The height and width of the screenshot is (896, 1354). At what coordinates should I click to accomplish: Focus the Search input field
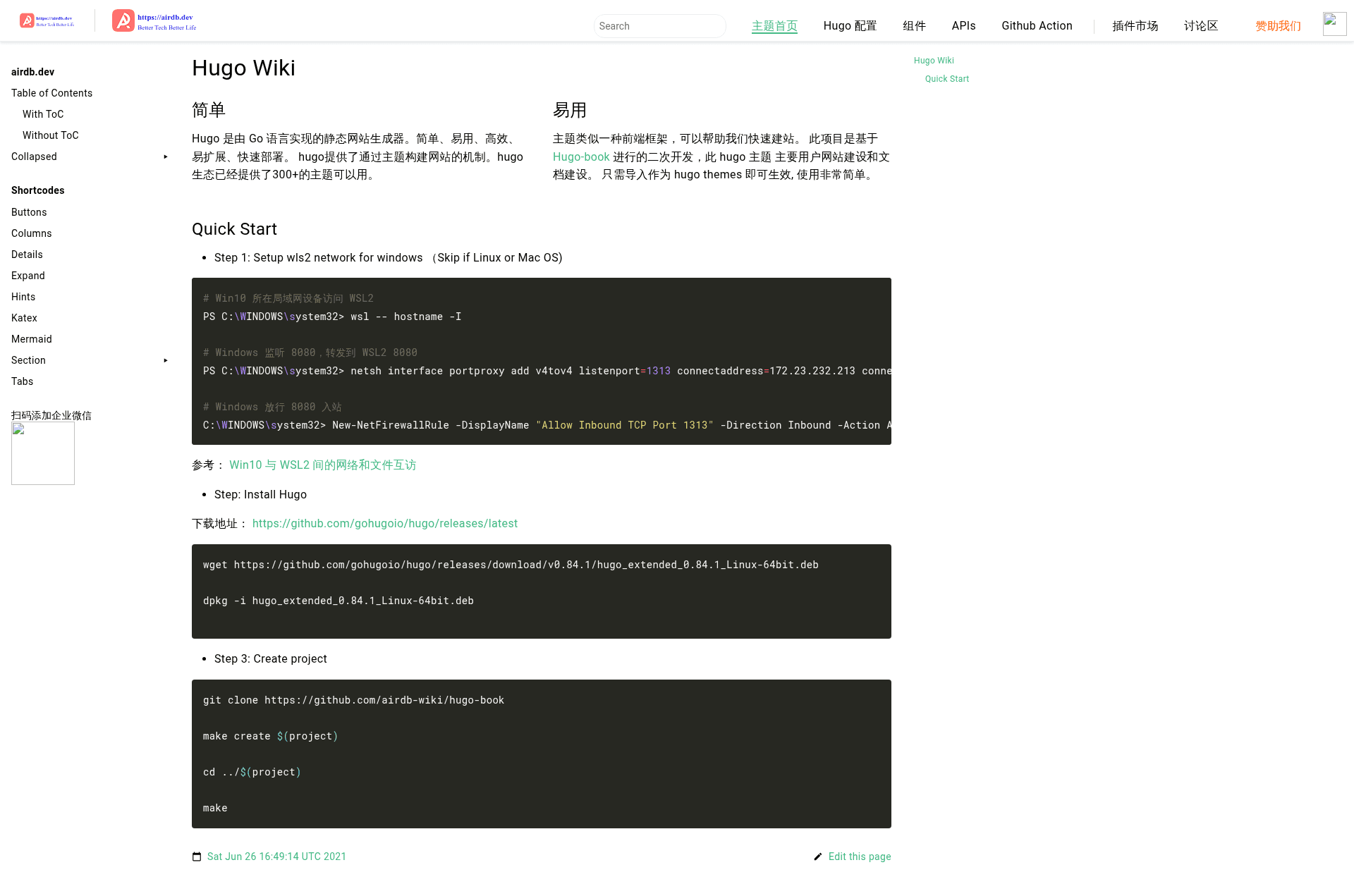click(x=659, y=26)
